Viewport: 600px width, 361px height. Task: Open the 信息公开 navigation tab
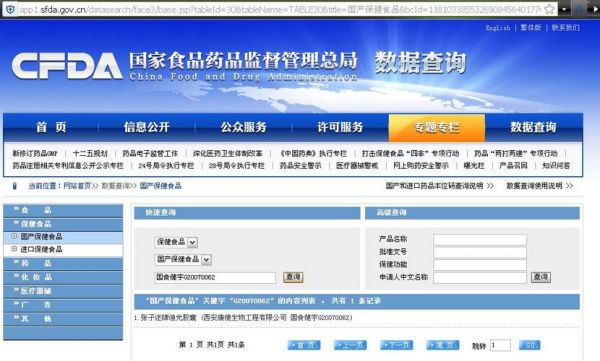(147, 127)
